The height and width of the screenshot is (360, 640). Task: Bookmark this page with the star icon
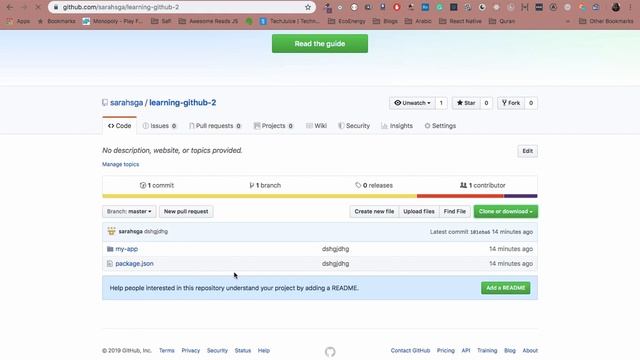[308, 7]
